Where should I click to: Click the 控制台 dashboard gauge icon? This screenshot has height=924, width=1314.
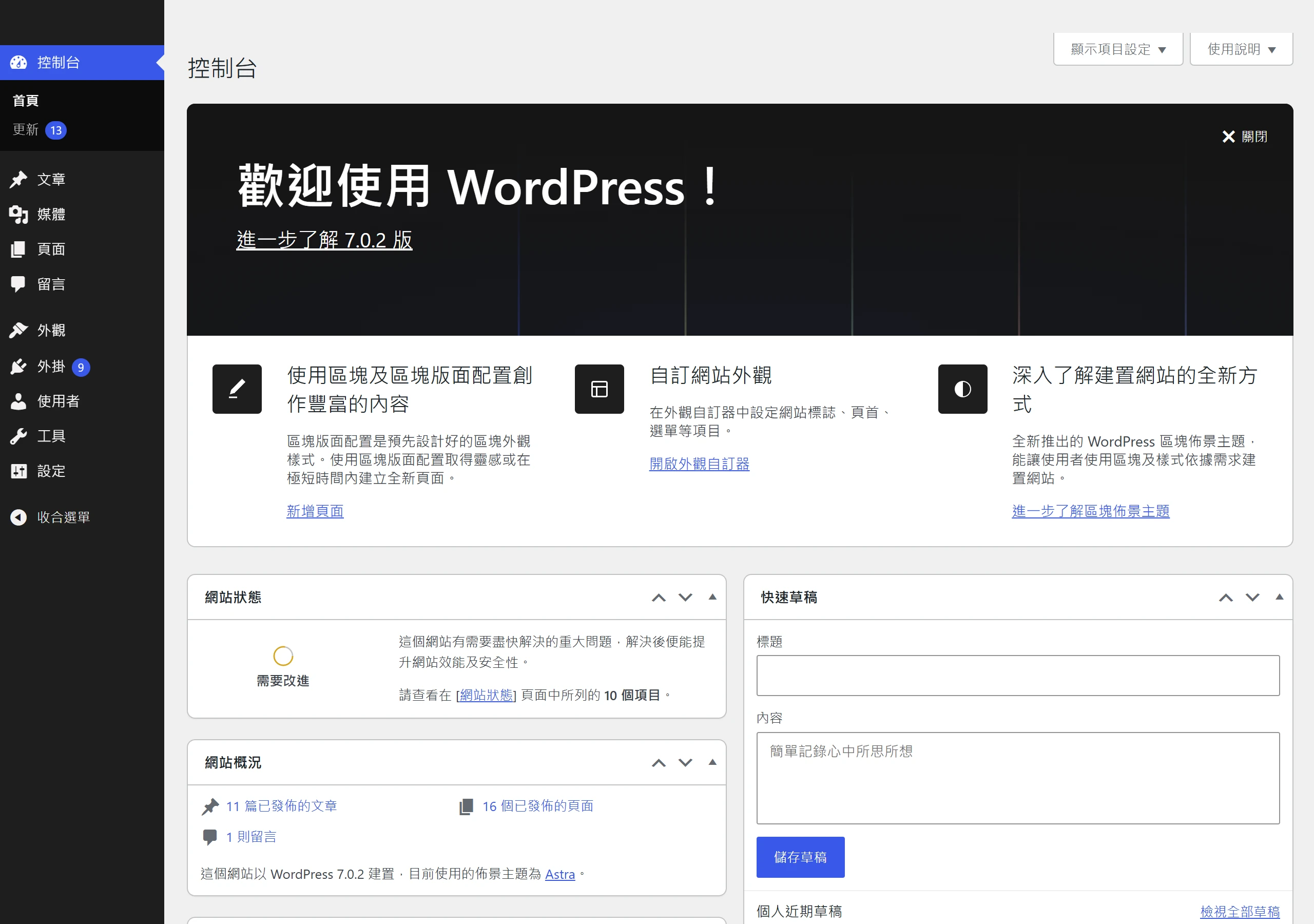(18, 63)
